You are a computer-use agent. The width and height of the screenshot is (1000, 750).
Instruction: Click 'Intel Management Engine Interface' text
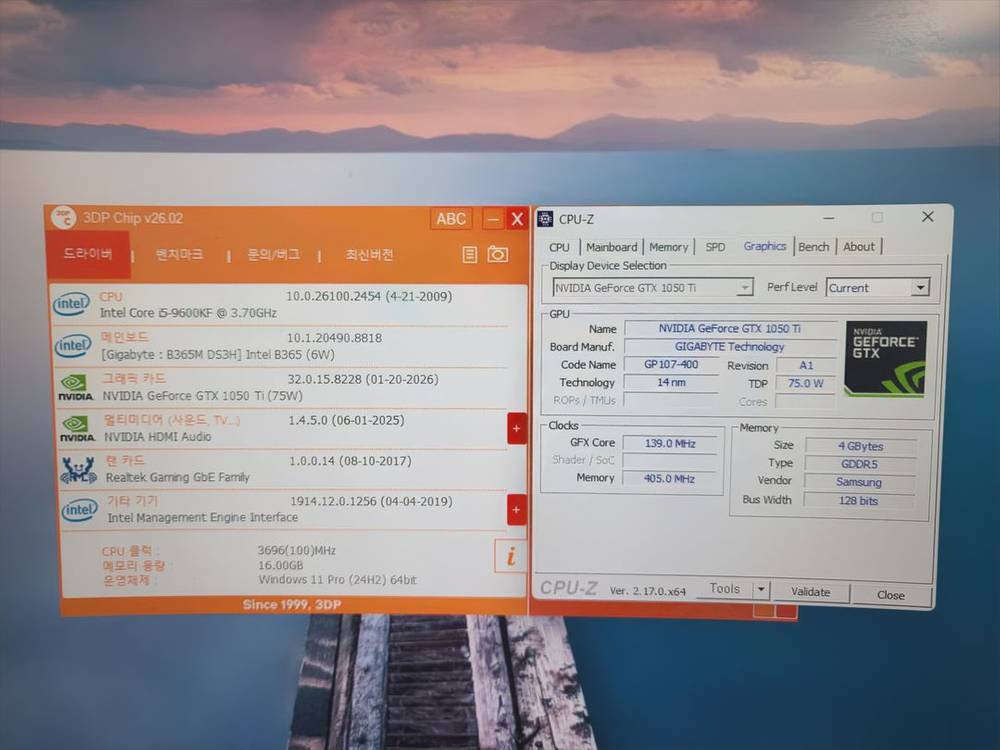tap(202, 517)
